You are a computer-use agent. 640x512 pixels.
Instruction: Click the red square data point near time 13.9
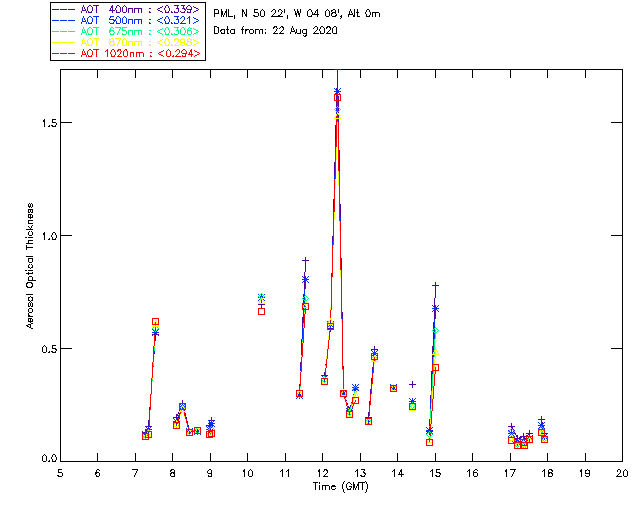(x=393, y=388)
